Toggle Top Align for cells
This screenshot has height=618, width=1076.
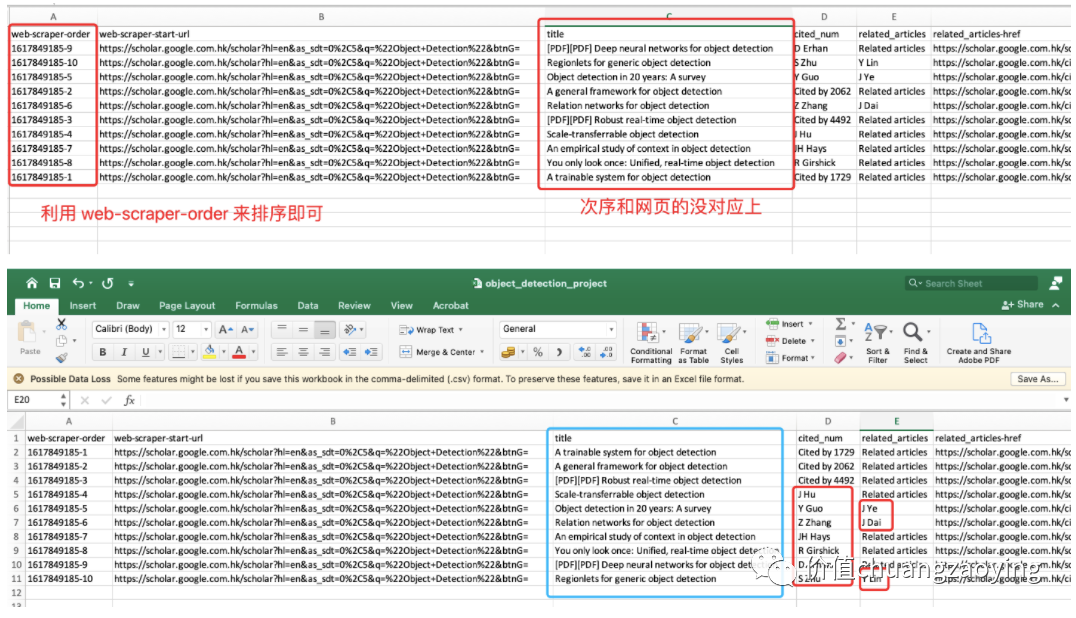(281, 329)
